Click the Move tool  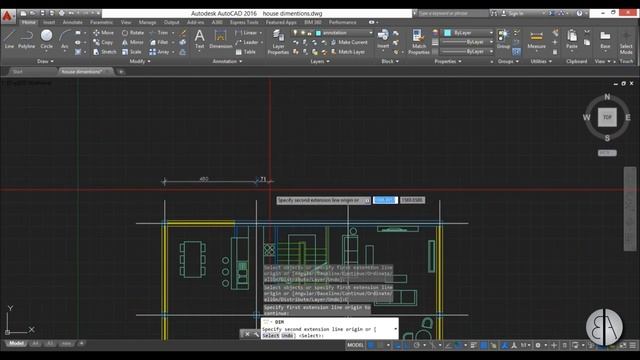coord(103,33)
